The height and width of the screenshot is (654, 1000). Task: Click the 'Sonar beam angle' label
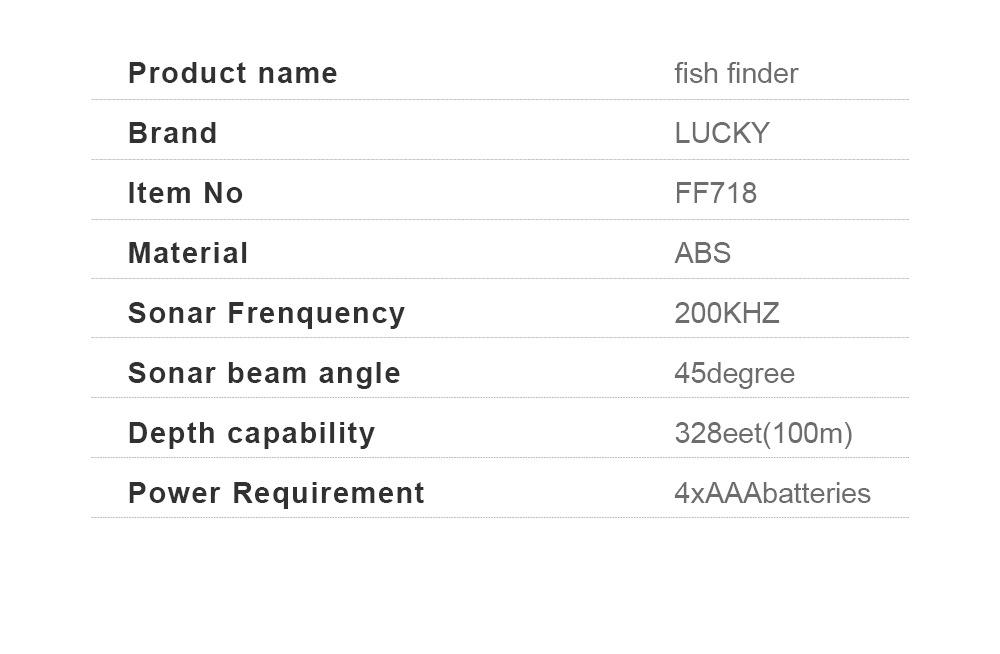point(264,374)
